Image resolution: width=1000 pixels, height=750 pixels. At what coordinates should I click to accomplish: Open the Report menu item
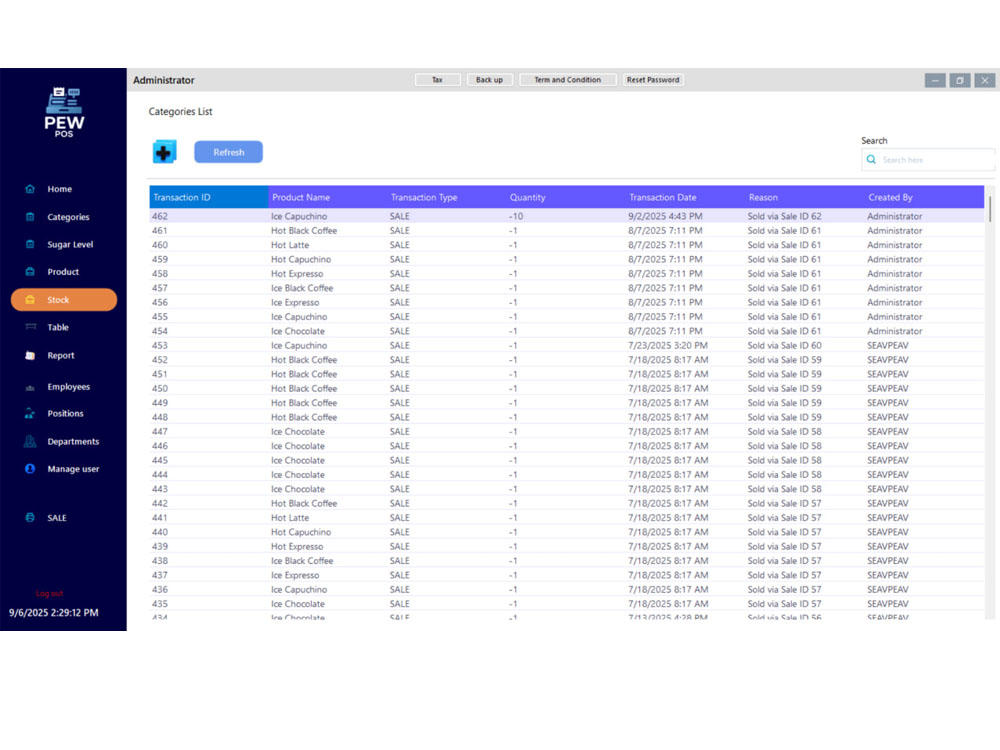coord(61,355)
